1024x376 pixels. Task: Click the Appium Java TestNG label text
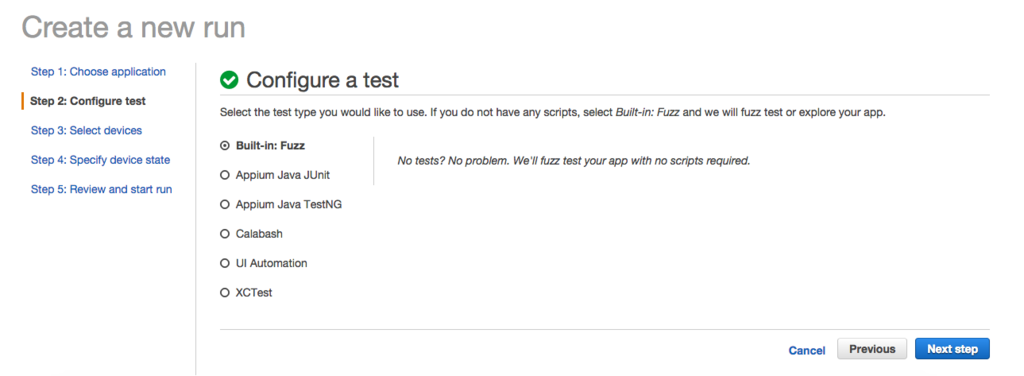(x=289, y=205)
